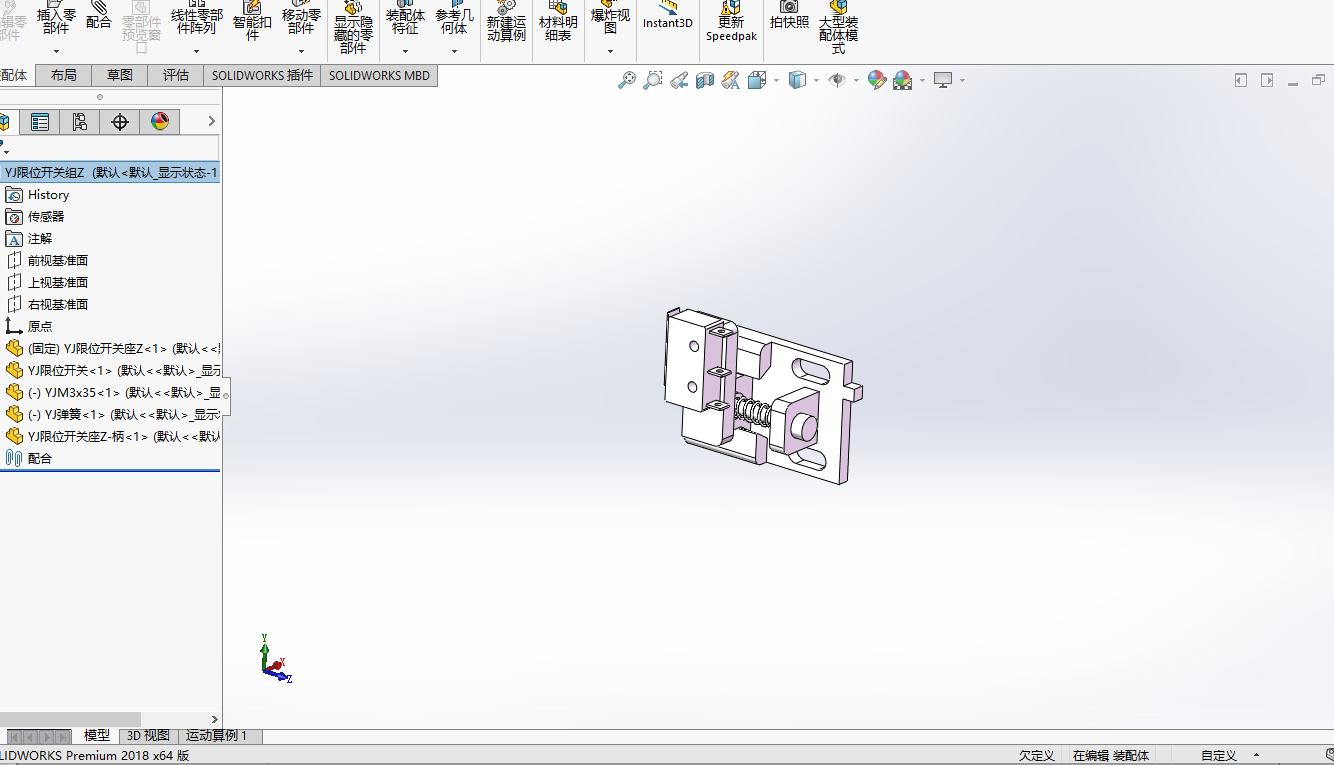
Task: Select YJ弹簧<1> component in tree
Action: [x=112, y=415]
